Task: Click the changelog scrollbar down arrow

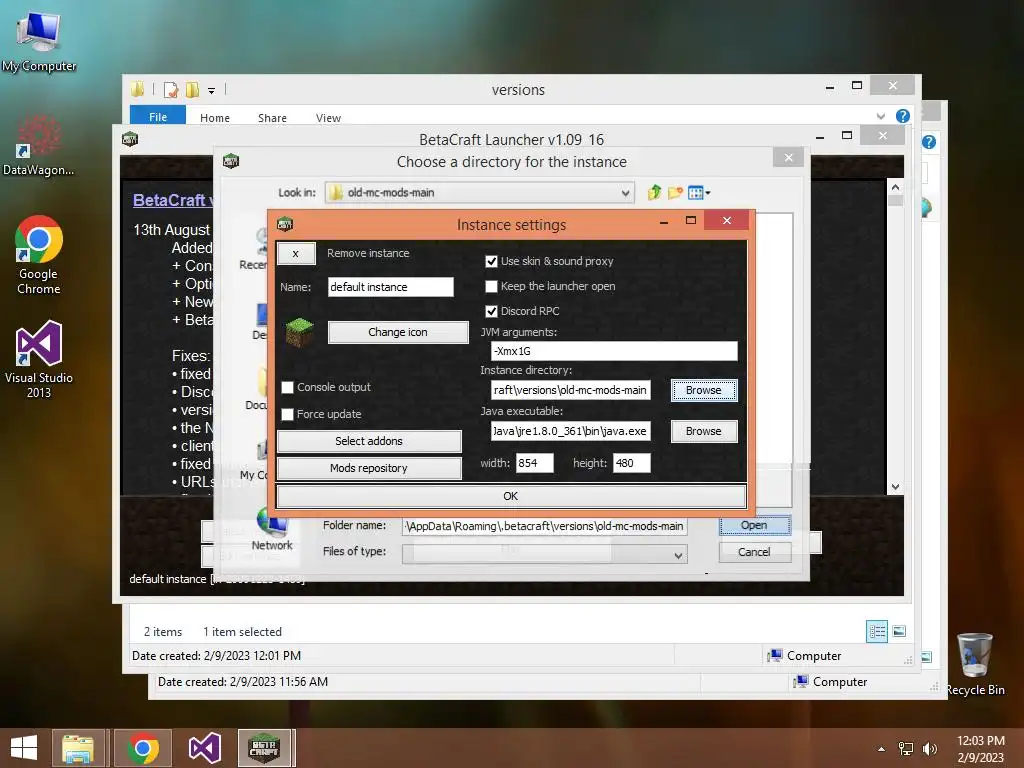Action: (895, 487)
